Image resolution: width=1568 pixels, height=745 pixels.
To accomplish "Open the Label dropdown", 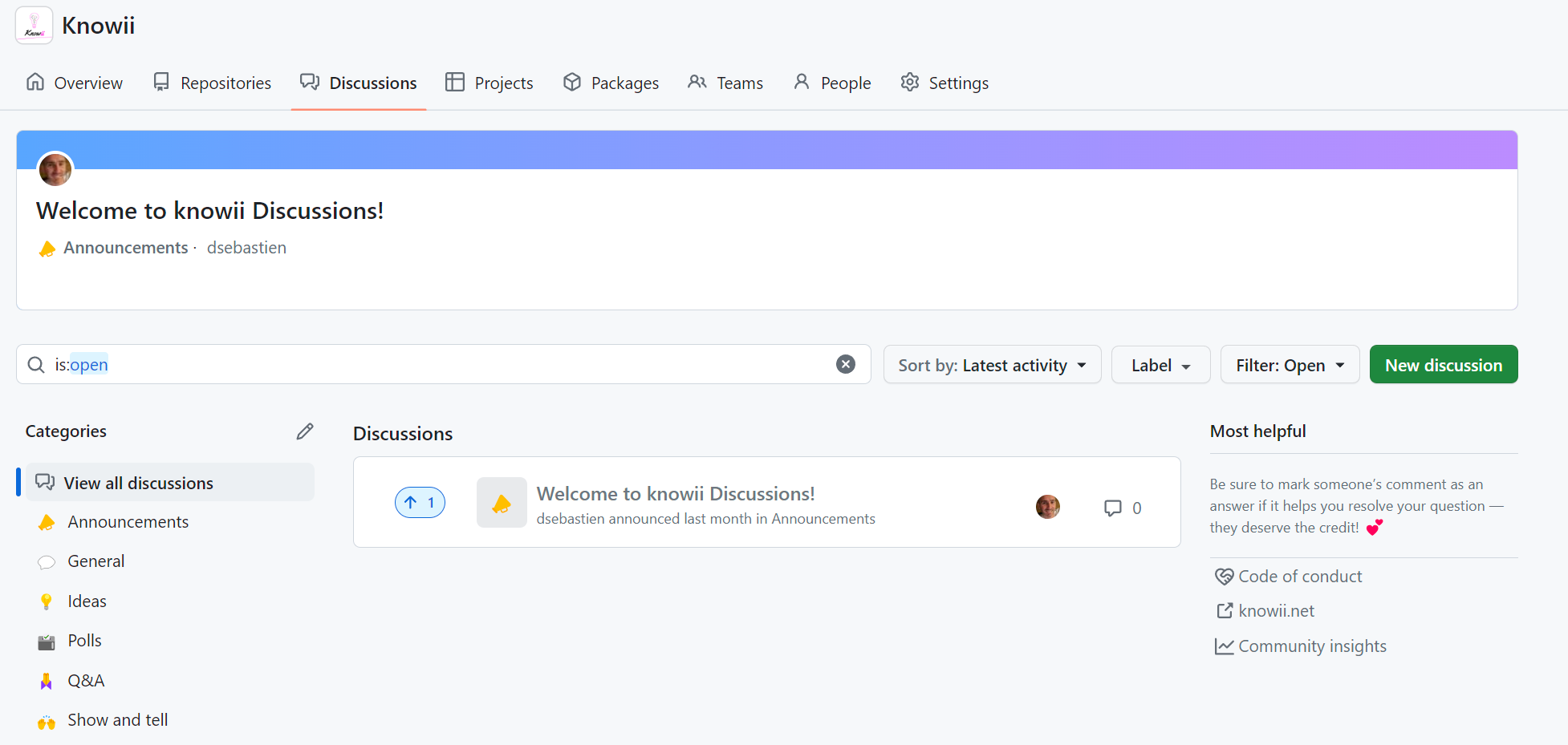I will [1160, 365].
